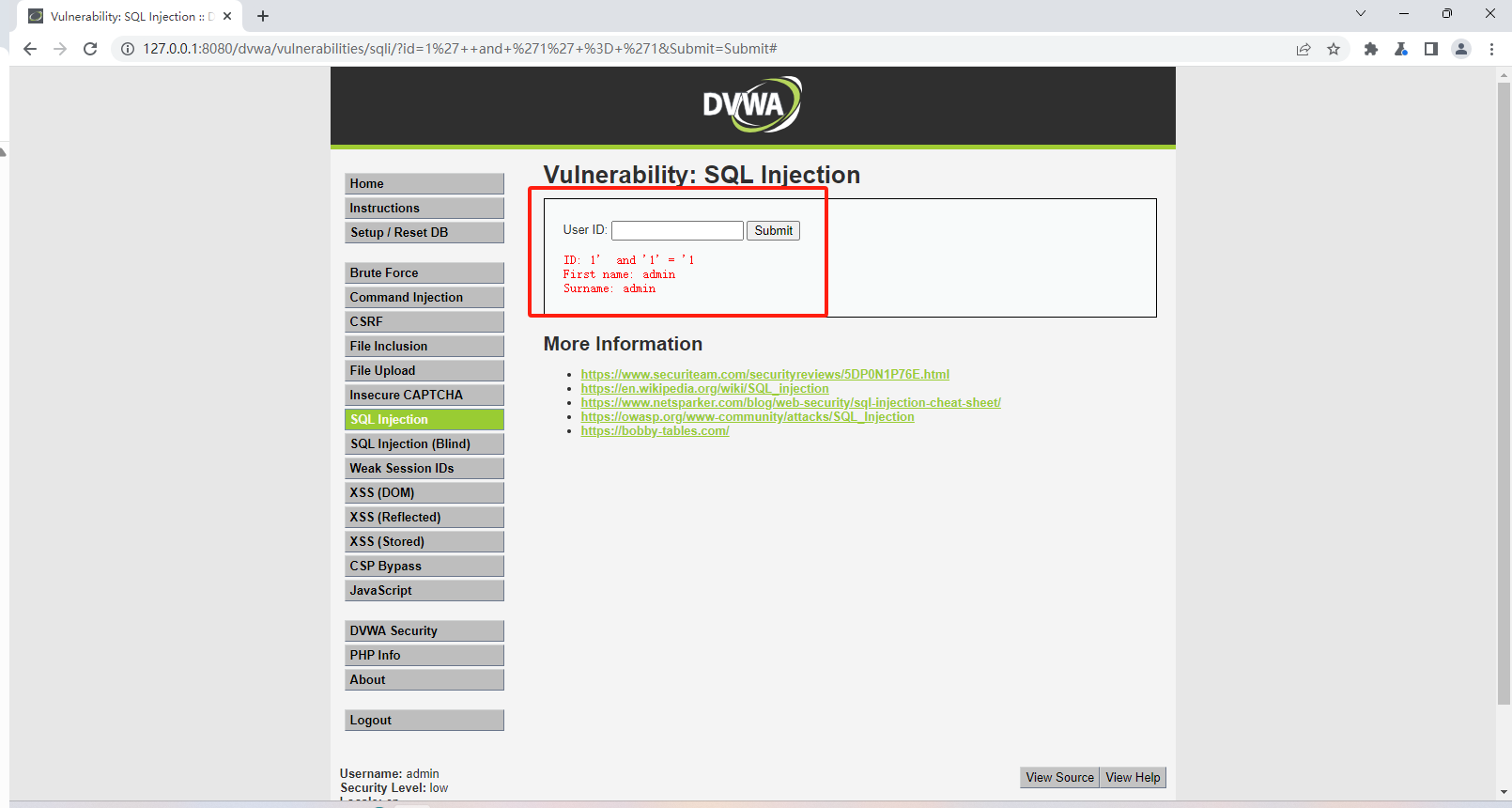
Task: Go back using browser back arrow
Action: [30, 49]
